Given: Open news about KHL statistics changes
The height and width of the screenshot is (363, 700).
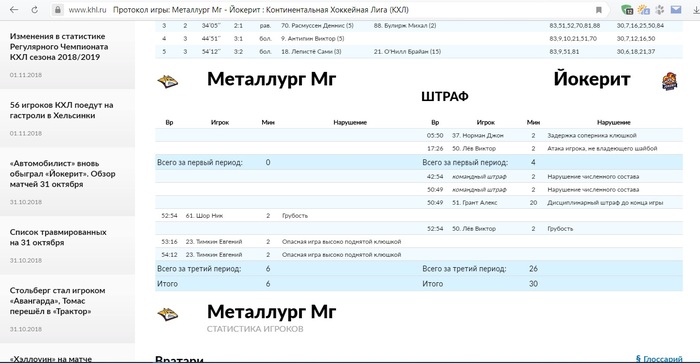Looking at the screenshot, I should click(59, 46).
